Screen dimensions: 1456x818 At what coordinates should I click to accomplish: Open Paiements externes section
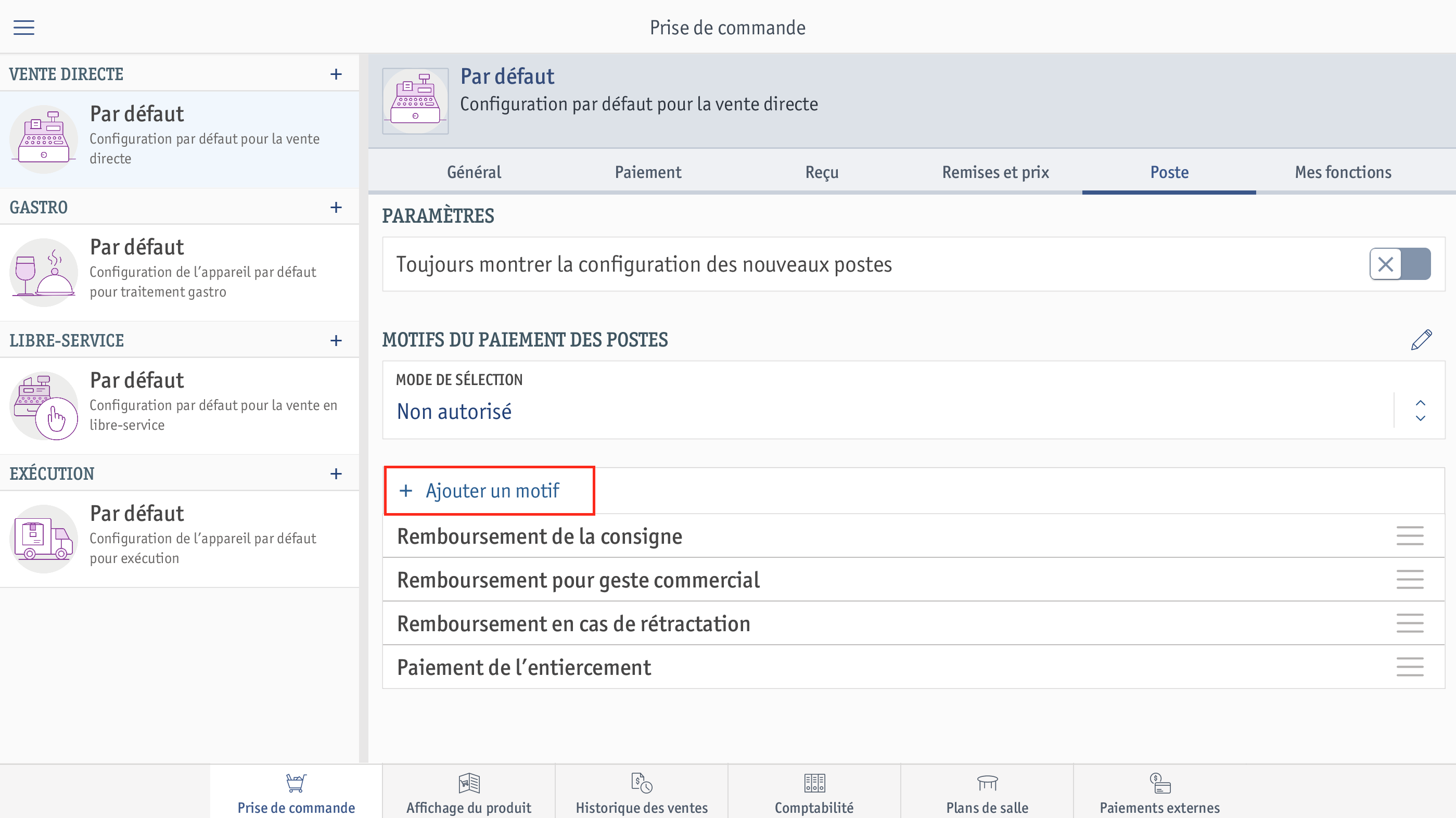[x=1160, y=791]
